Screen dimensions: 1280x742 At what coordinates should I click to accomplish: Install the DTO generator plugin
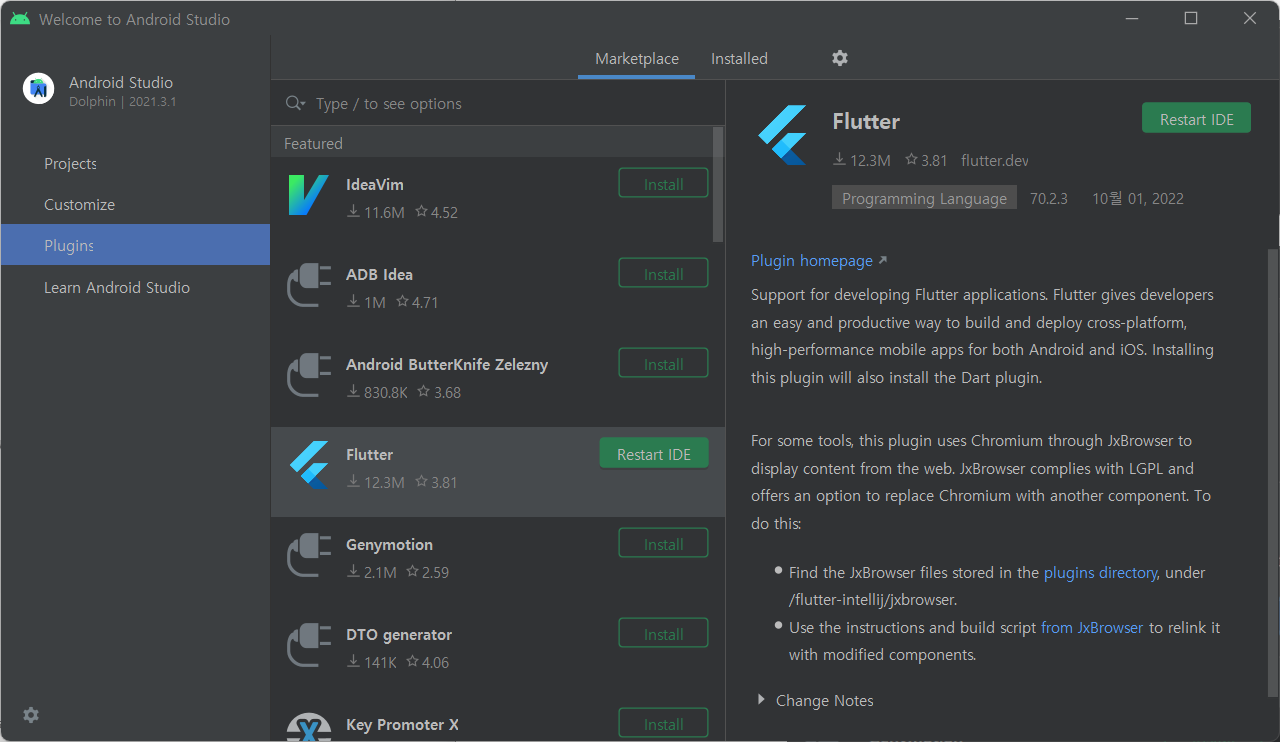[x=664, y=634]
